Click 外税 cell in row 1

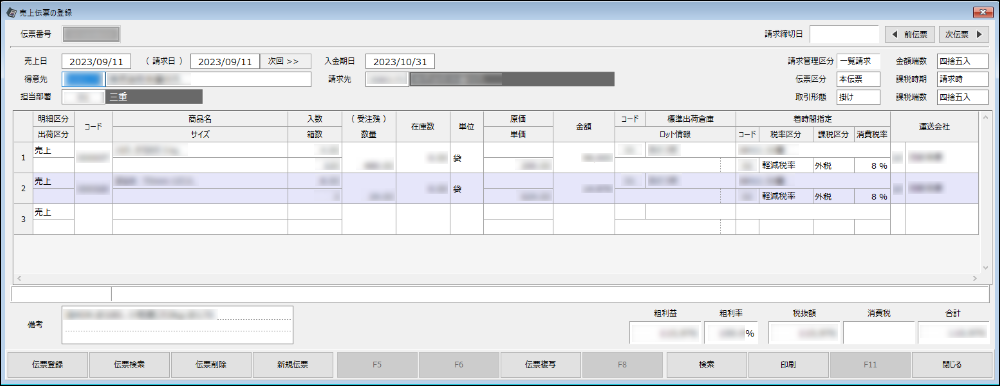(834, 165)
